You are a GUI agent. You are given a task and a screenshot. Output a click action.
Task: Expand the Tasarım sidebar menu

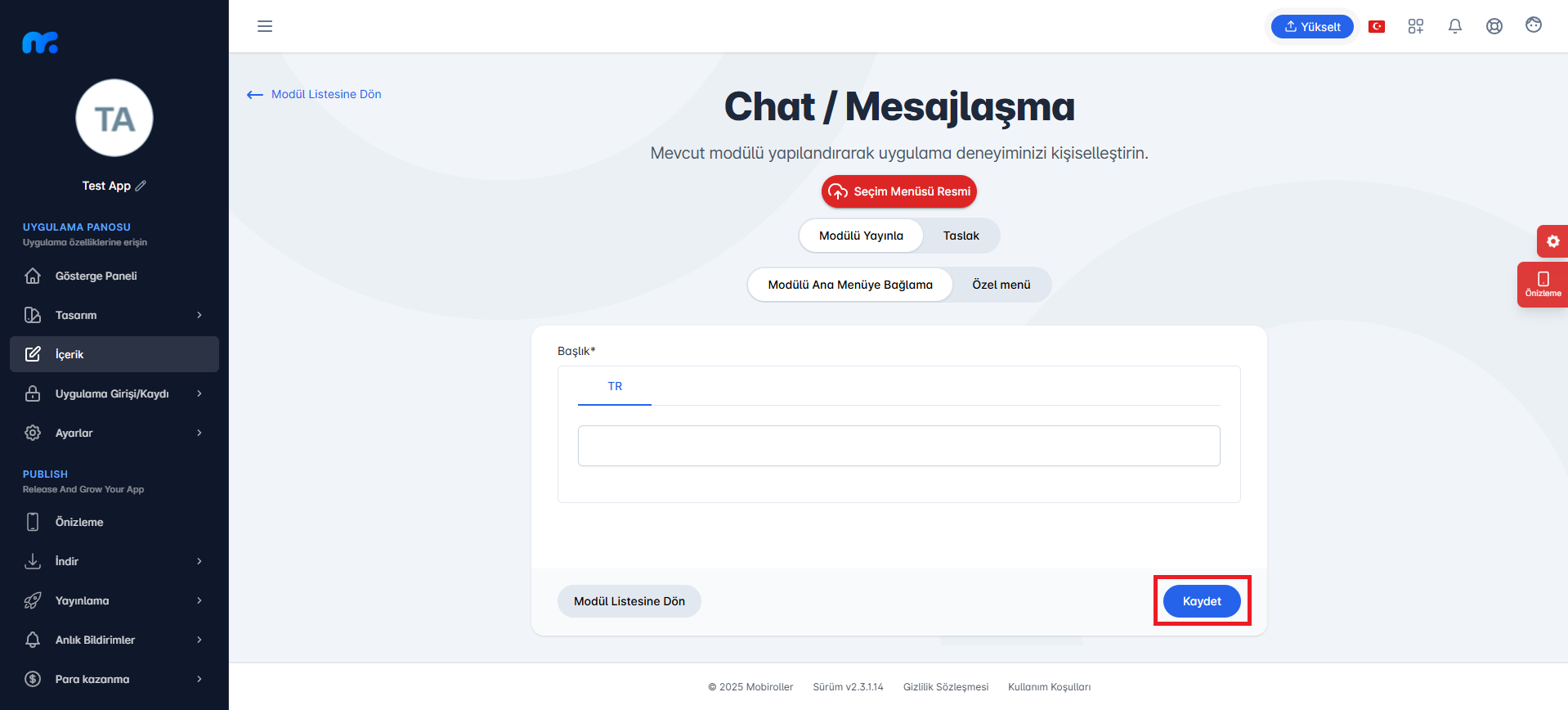click(114, 315)
